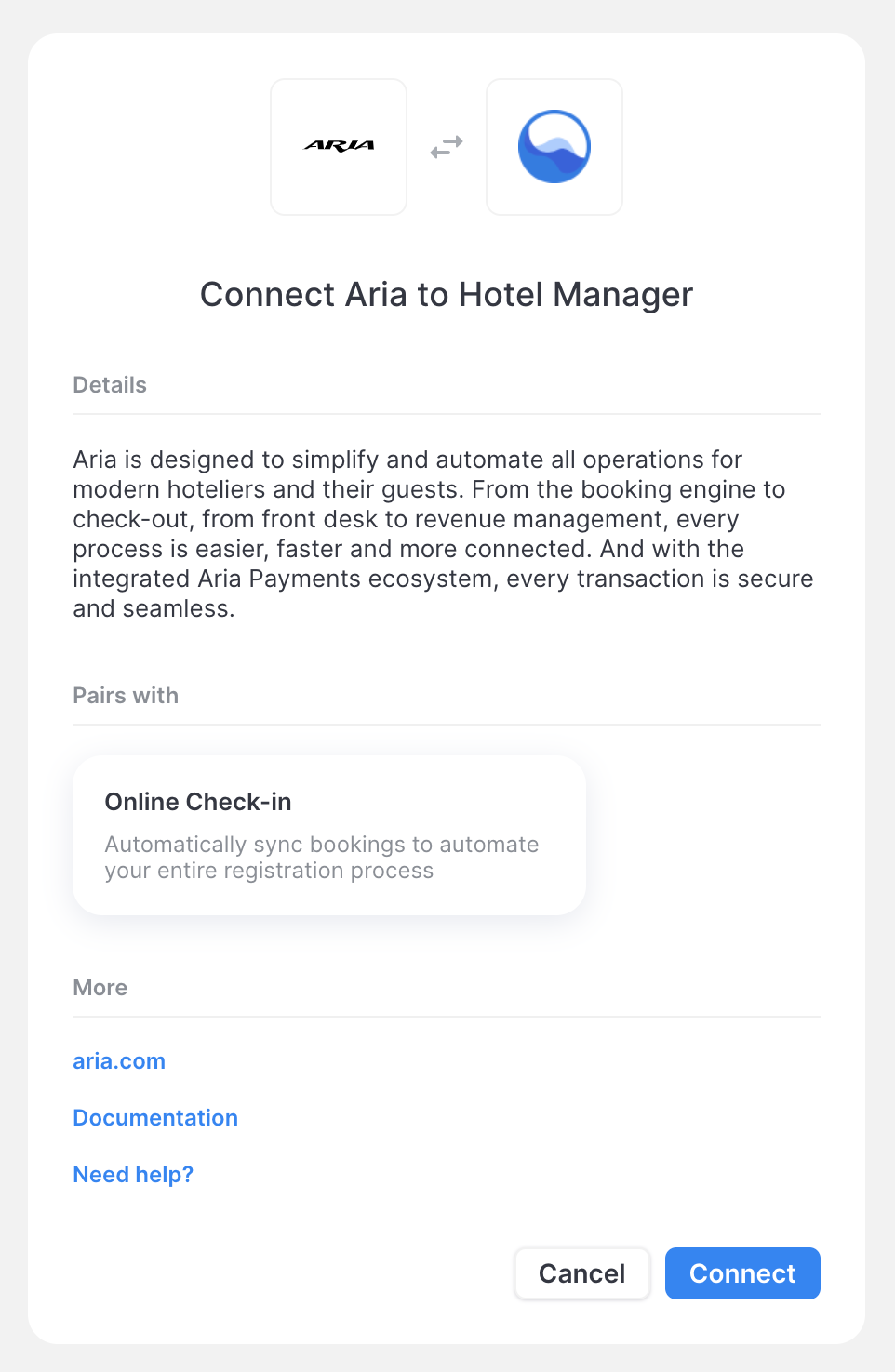Open the Documentation link
The width and height of the screenshot is (895, 1372).
155,1118
